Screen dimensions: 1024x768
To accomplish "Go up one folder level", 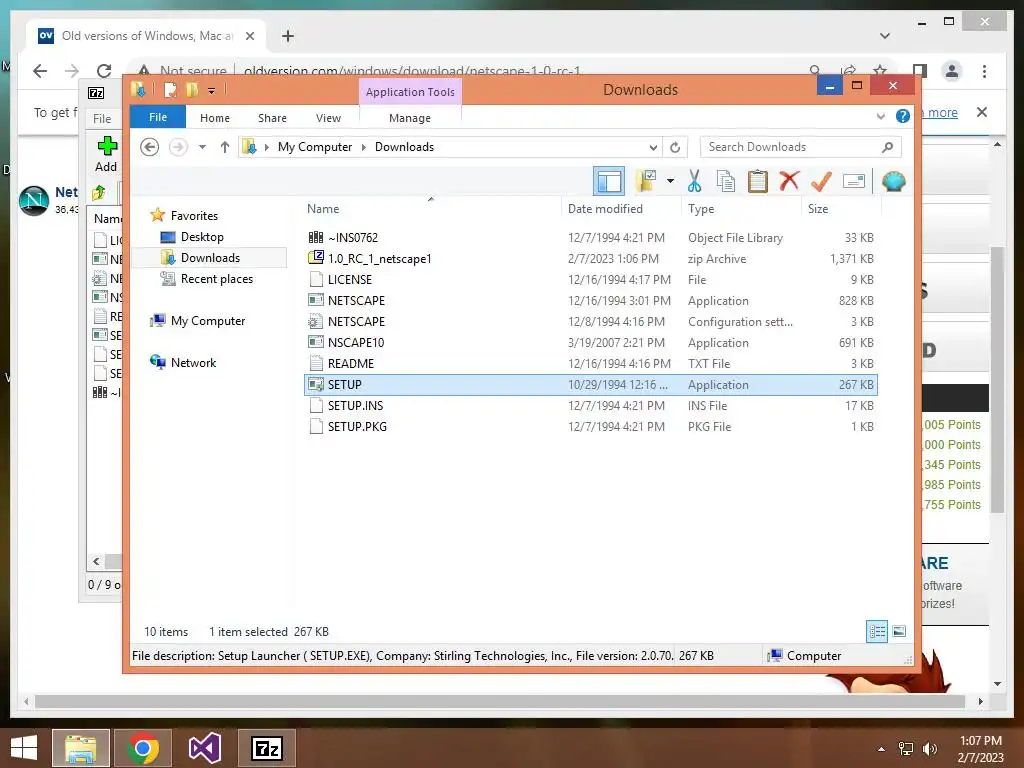I will [225, 147].
